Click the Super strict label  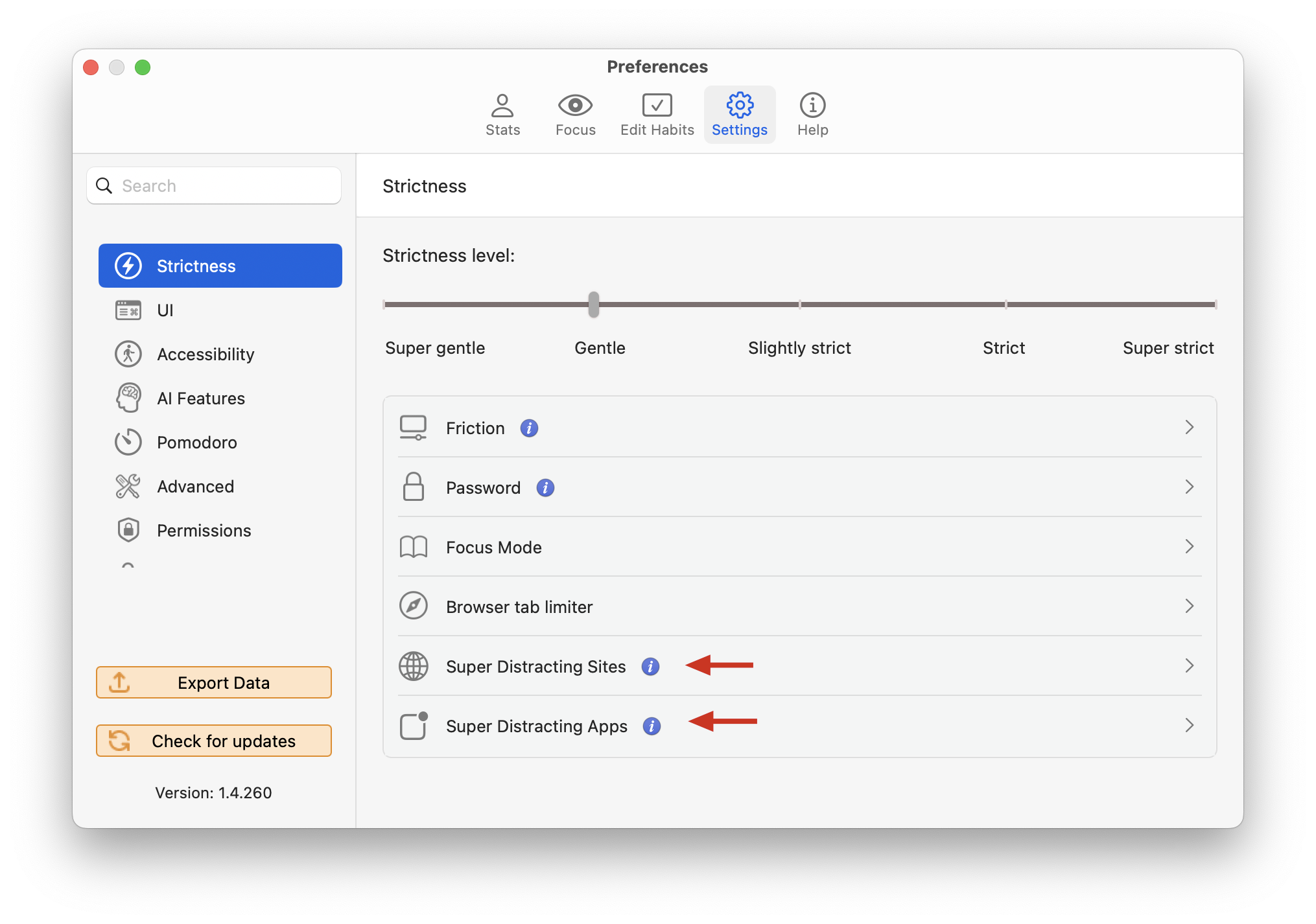point(1168,348)
